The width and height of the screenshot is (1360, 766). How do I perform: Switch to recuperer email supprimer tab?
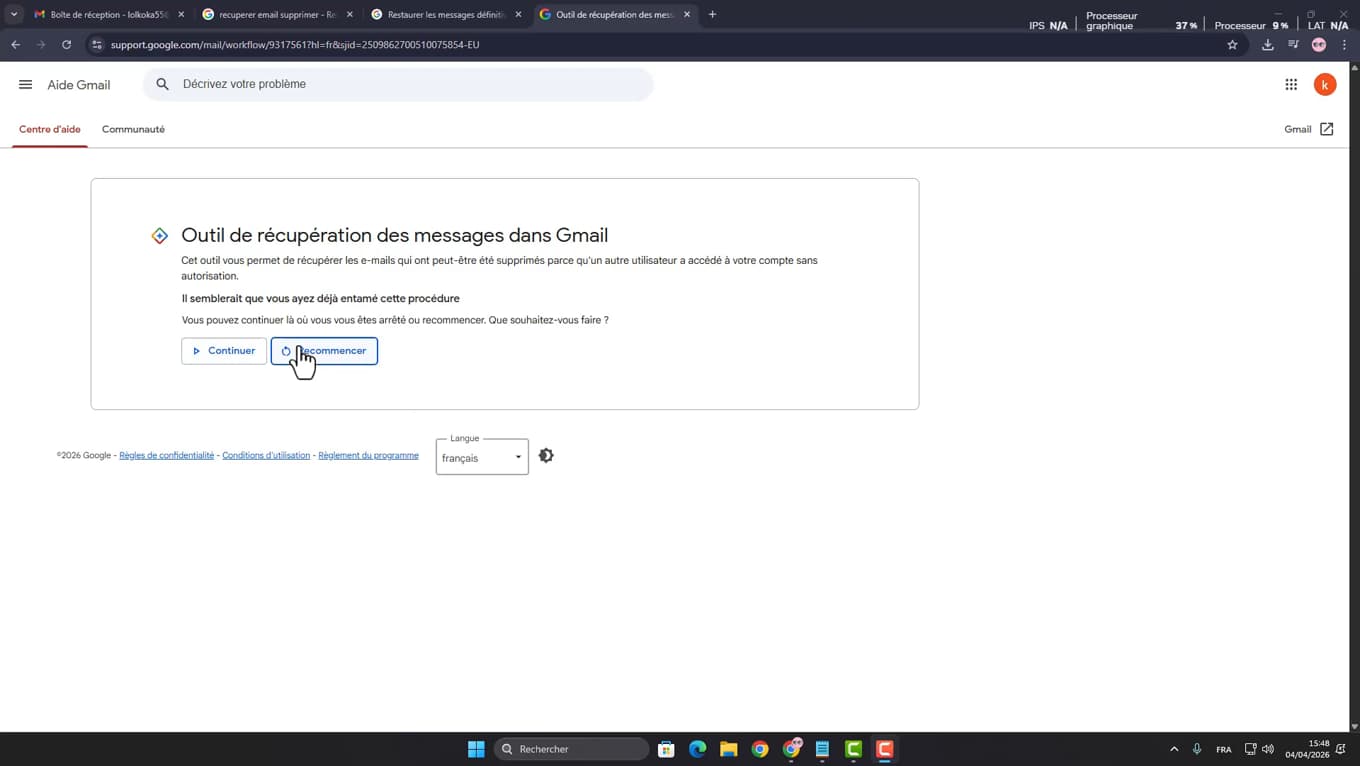pos(277,15)
